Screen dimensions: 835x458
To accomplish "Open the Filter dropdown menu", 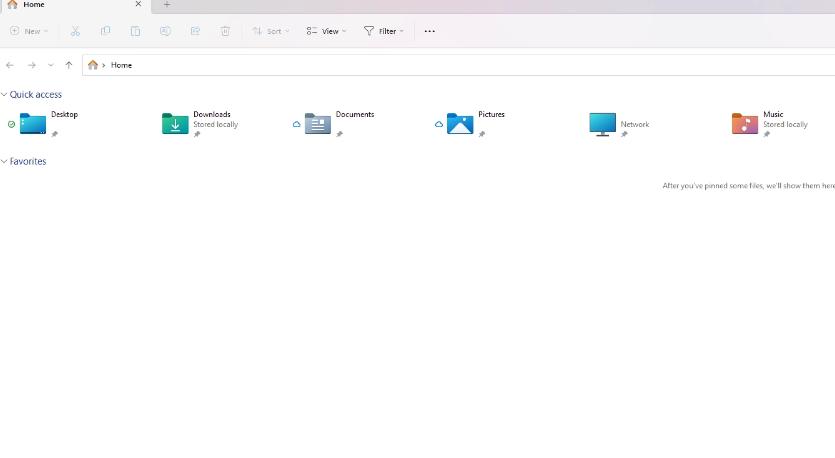I will click(384, 31).
